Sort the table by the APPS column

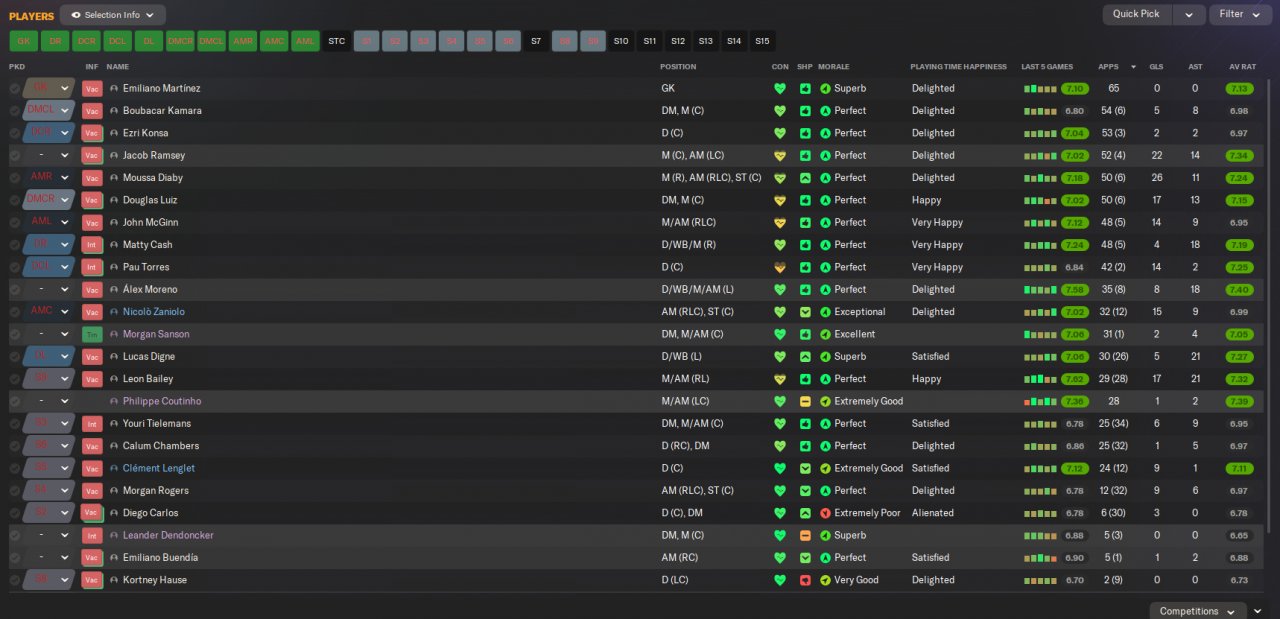point(1108,67)
